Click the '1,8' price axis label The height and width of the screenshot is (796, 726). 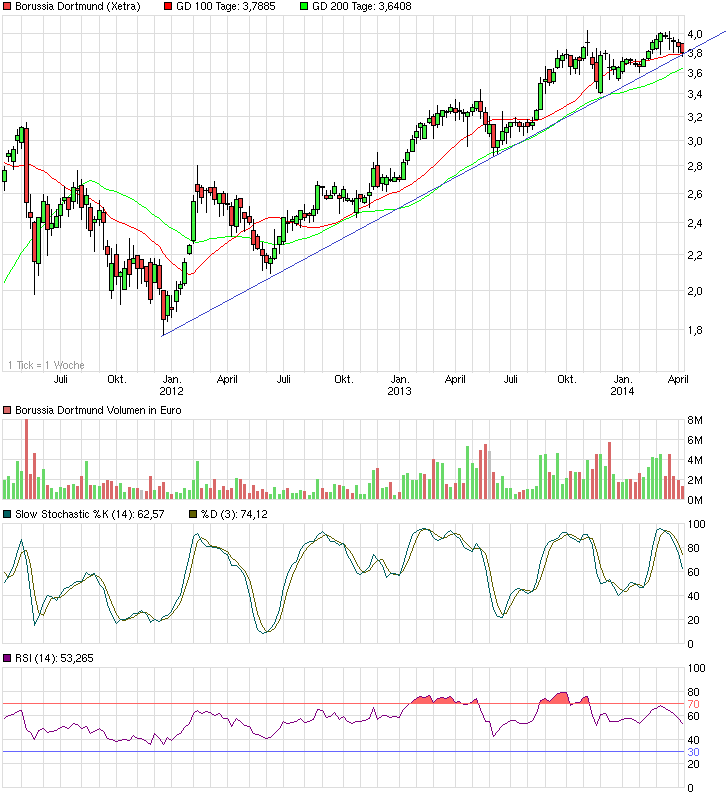click(695, 330)
